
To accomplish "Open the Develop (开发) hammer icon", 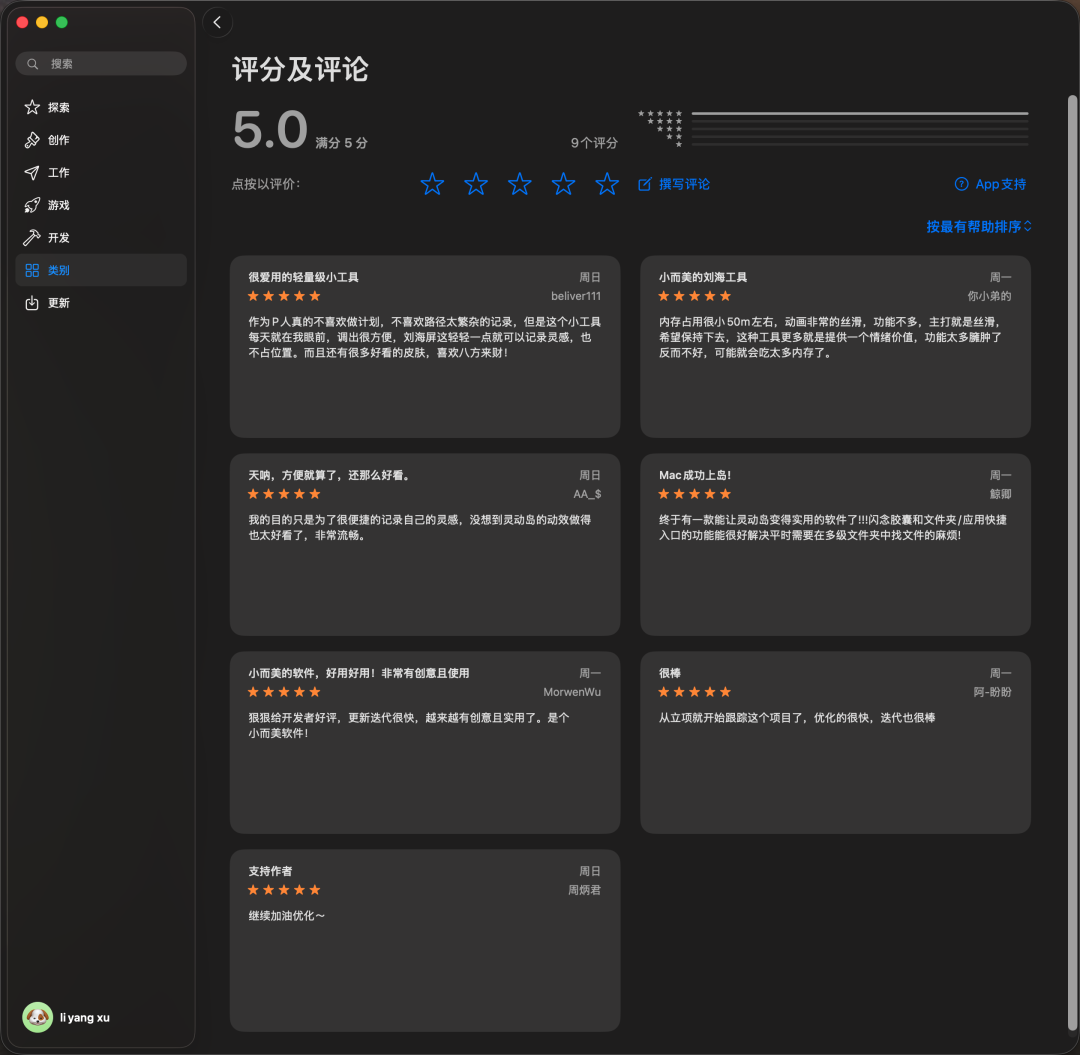I will (32, 238).
